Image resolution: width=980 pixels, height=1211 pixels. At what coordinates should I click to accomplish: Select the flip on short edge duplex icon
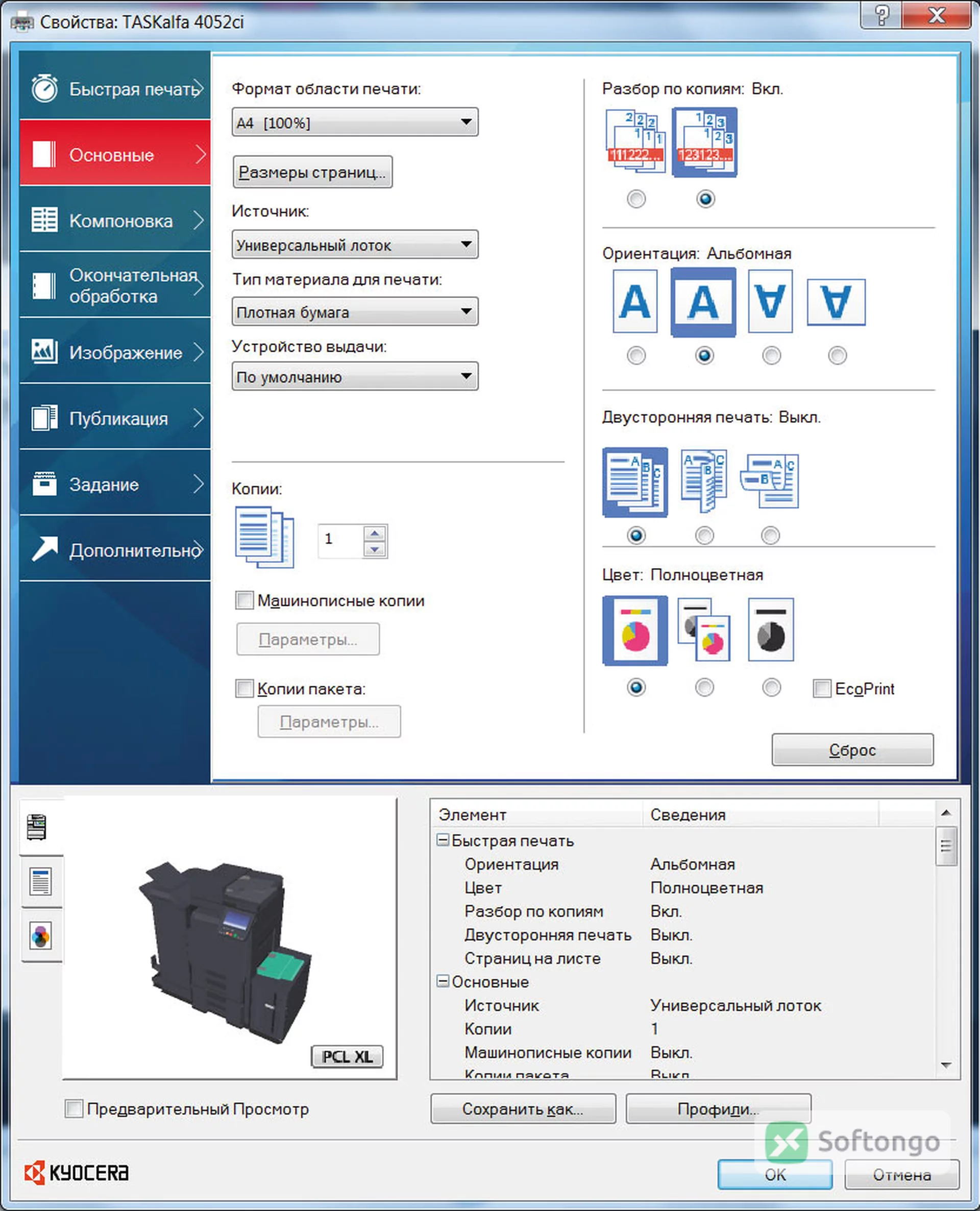pos(770,481)
